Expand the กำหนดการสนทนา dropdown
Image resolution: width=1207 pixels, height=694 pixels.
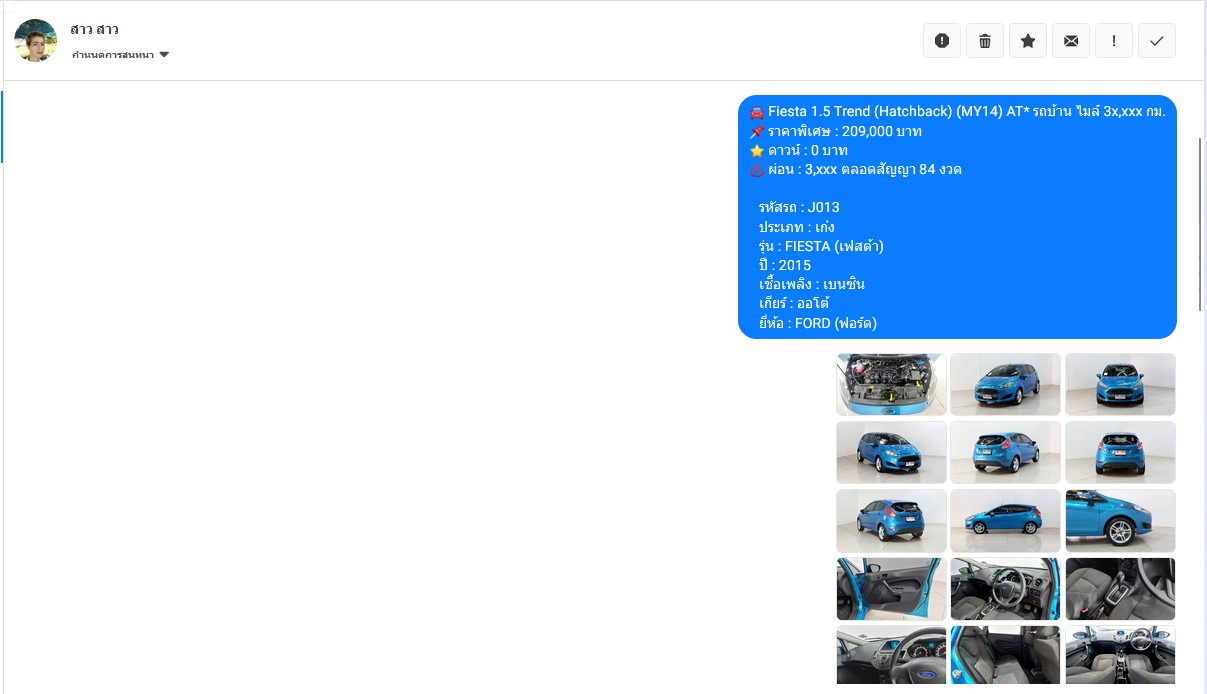coord(120,55)
